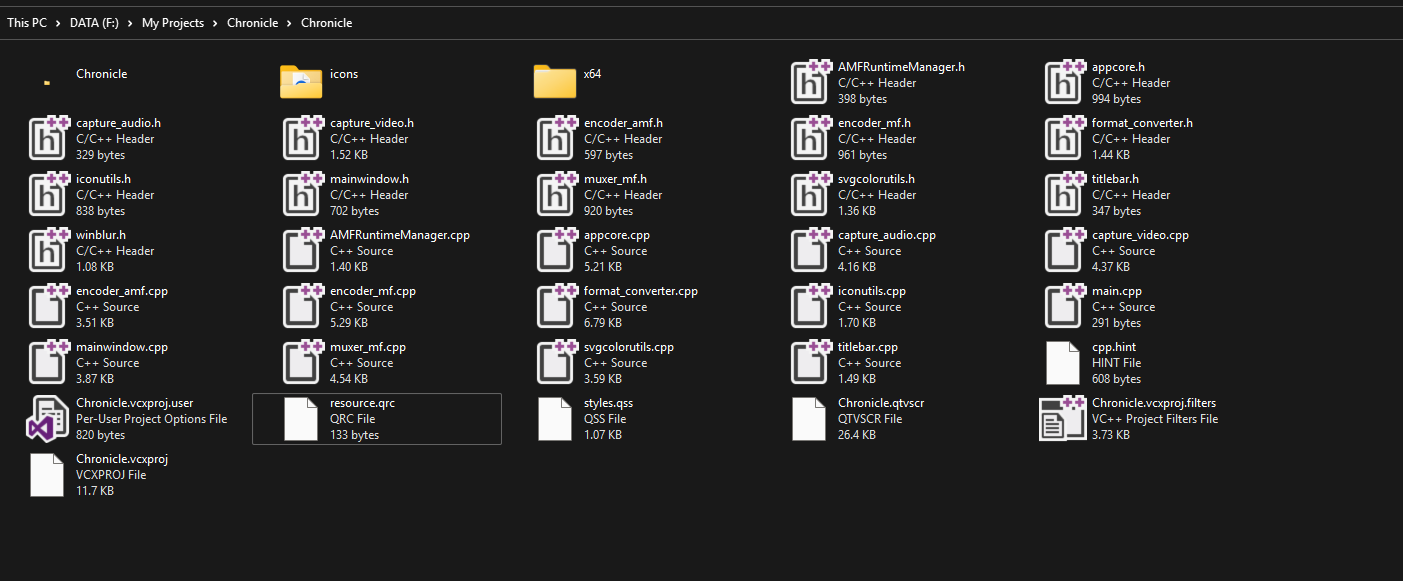Image resolution: width=1403 pixels, height=581 pixels.
Task: Expand the chevron after DATA (F:)
Action: (x=130, y=23)
